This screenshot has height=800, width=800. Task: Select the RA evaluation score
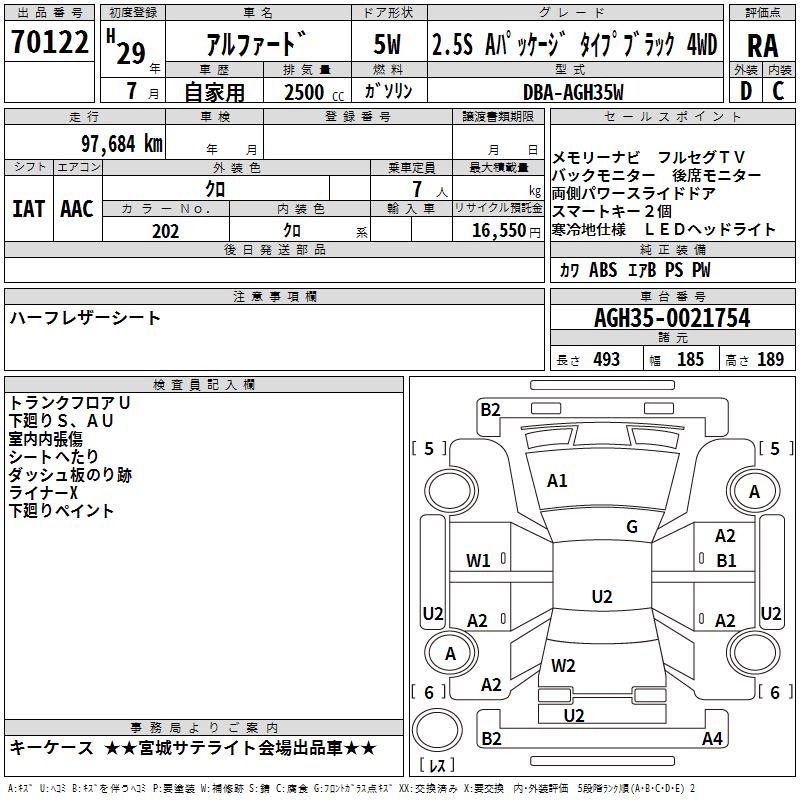pyautogui.click(x=762, y=44)
